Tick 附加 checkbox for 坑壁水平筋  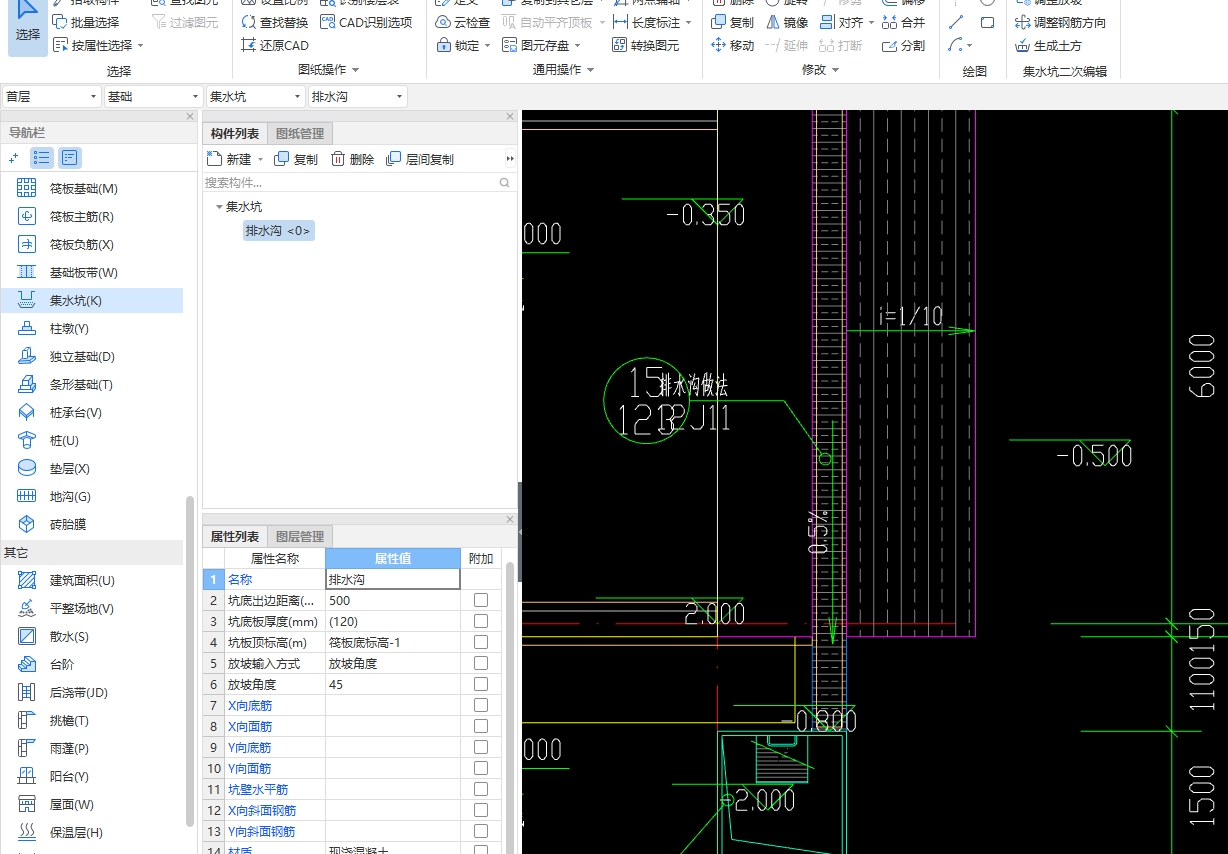[x=481, y=789]
